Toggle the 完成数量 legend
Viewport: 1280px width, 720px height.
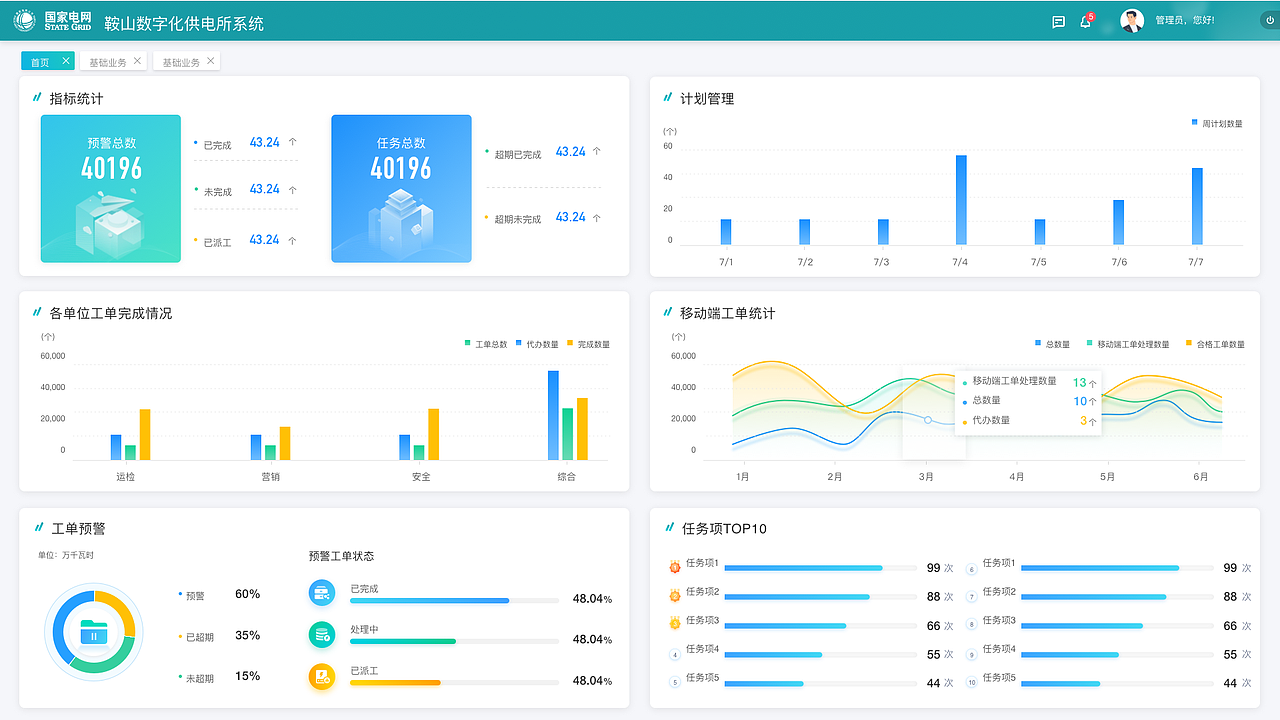(x=588, y=345)
